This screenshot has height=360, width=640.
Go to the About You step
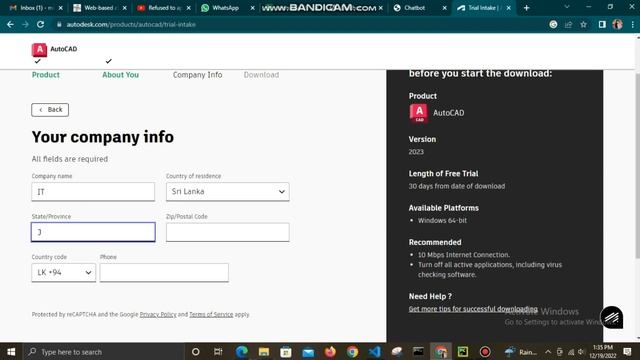[x=120, y=75]
